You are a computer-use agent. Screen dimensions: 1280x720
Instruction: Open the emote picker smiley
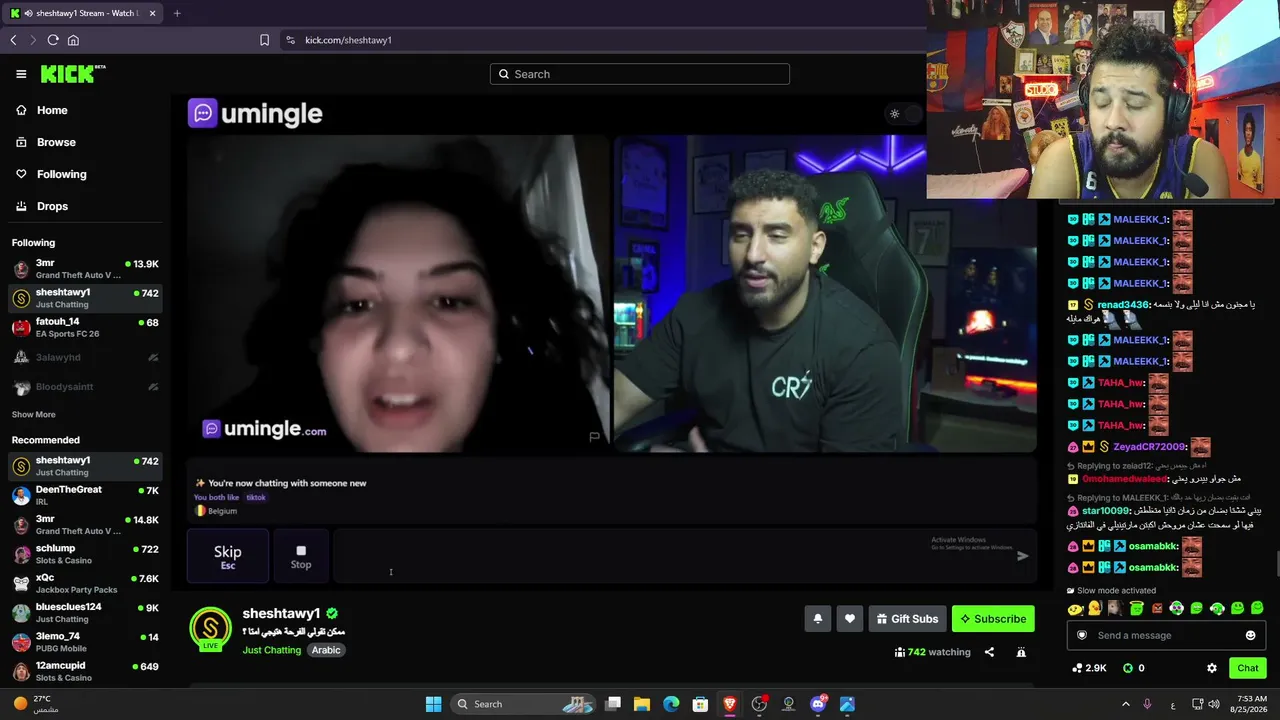point(1250,635)
